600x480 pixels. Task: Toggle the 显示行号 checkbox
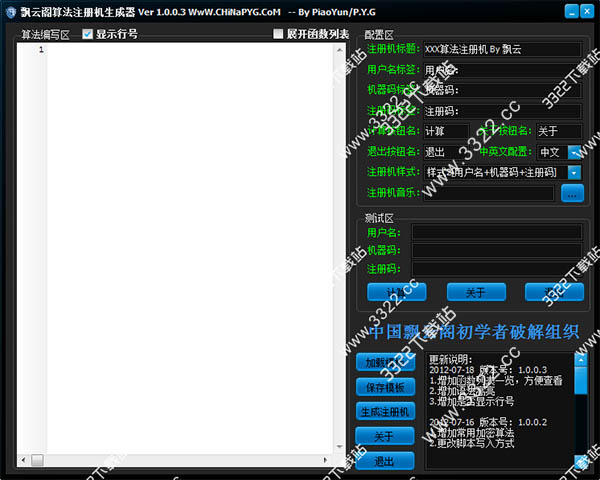click(88, 34)
